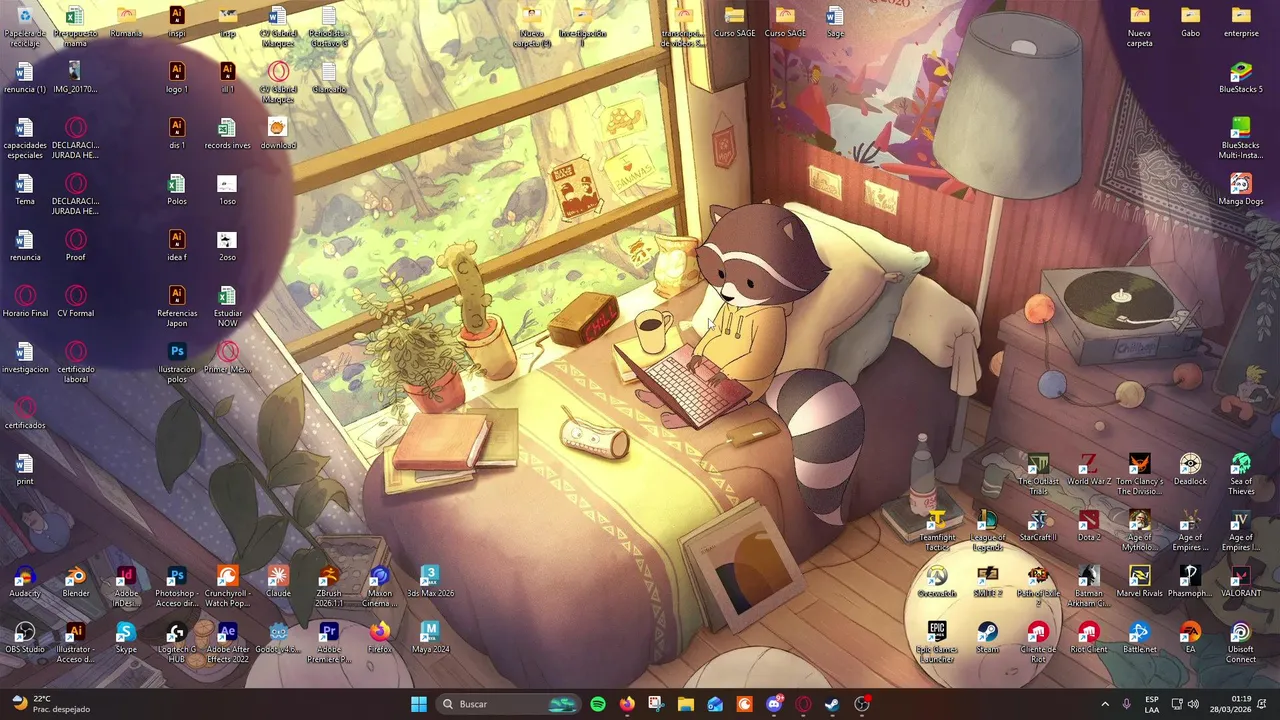The width and height of the screenshot is (1280, 720).
Task: Select the Batman Arkham shortcut
Action: click(1089, 587)
